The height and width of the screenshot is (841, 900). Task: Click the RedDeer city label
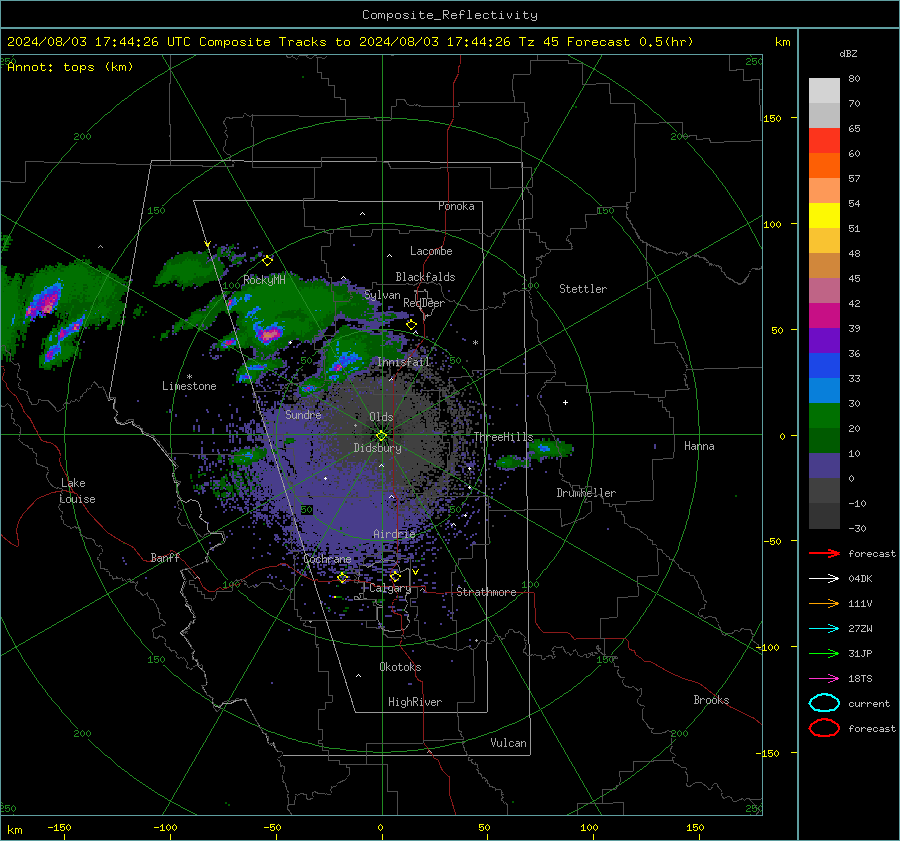pos(424,303)
